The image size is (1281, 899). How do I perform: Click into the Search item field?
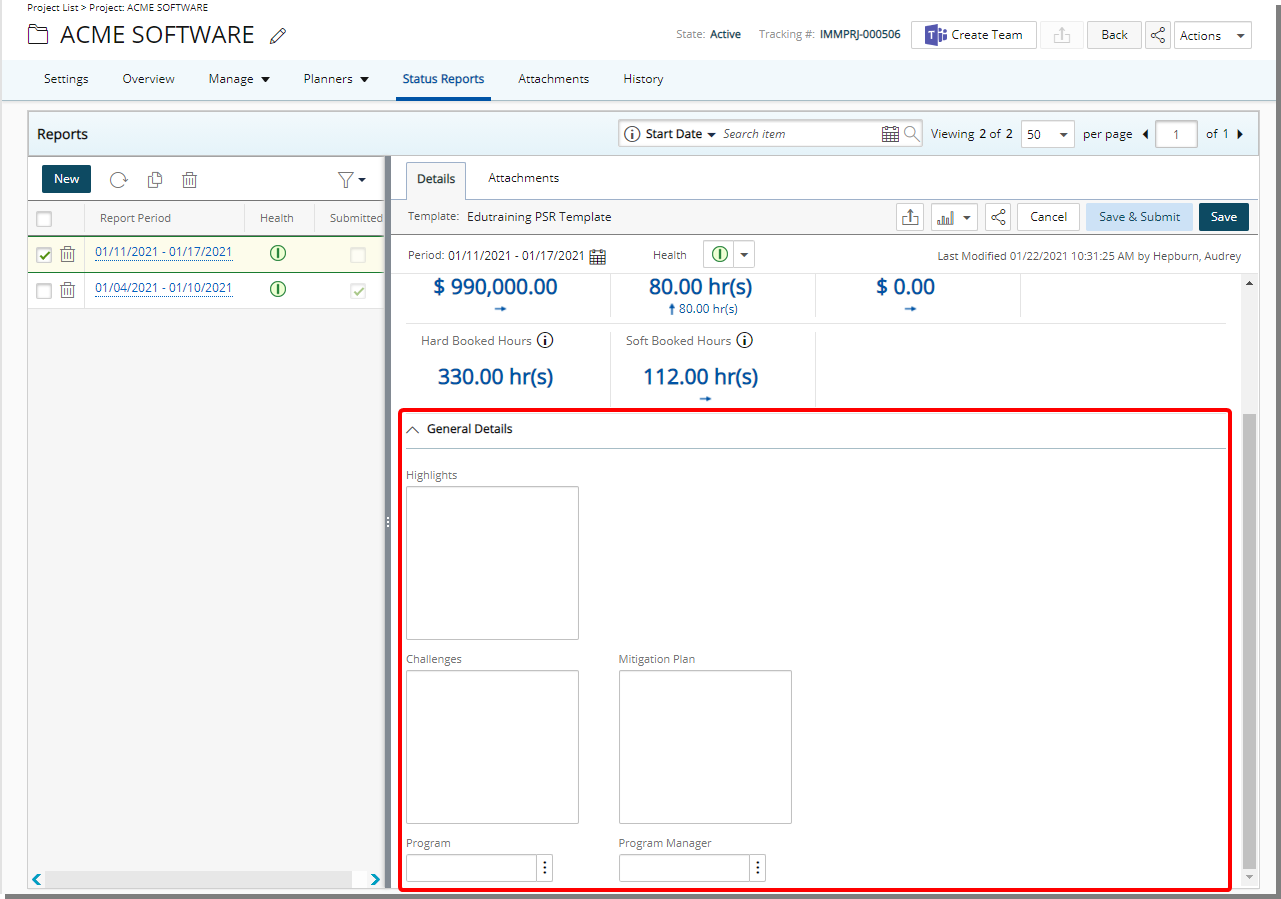(799, 134)
